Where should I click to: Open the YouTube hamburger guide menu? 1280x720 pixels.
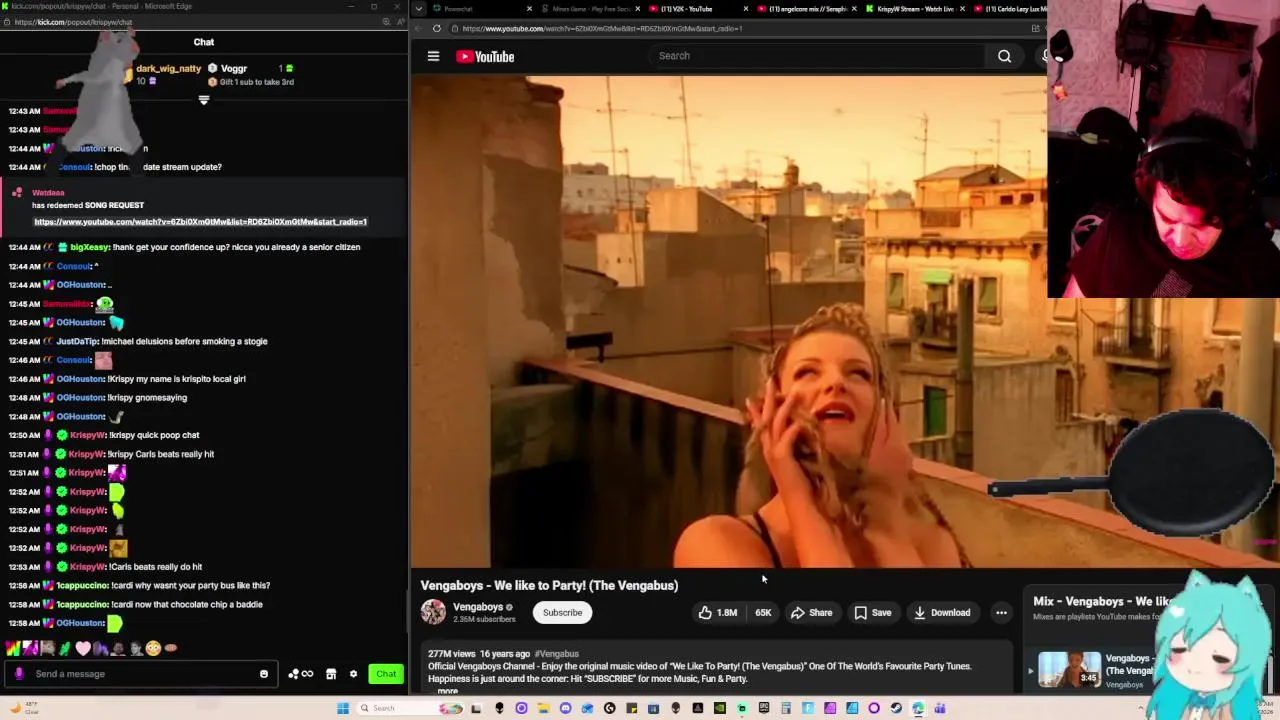pos(433,56)
